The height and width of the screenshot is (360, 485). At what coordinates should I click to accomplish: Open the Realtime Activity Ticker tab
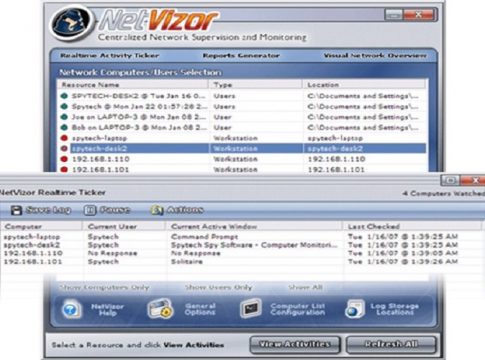110,56
